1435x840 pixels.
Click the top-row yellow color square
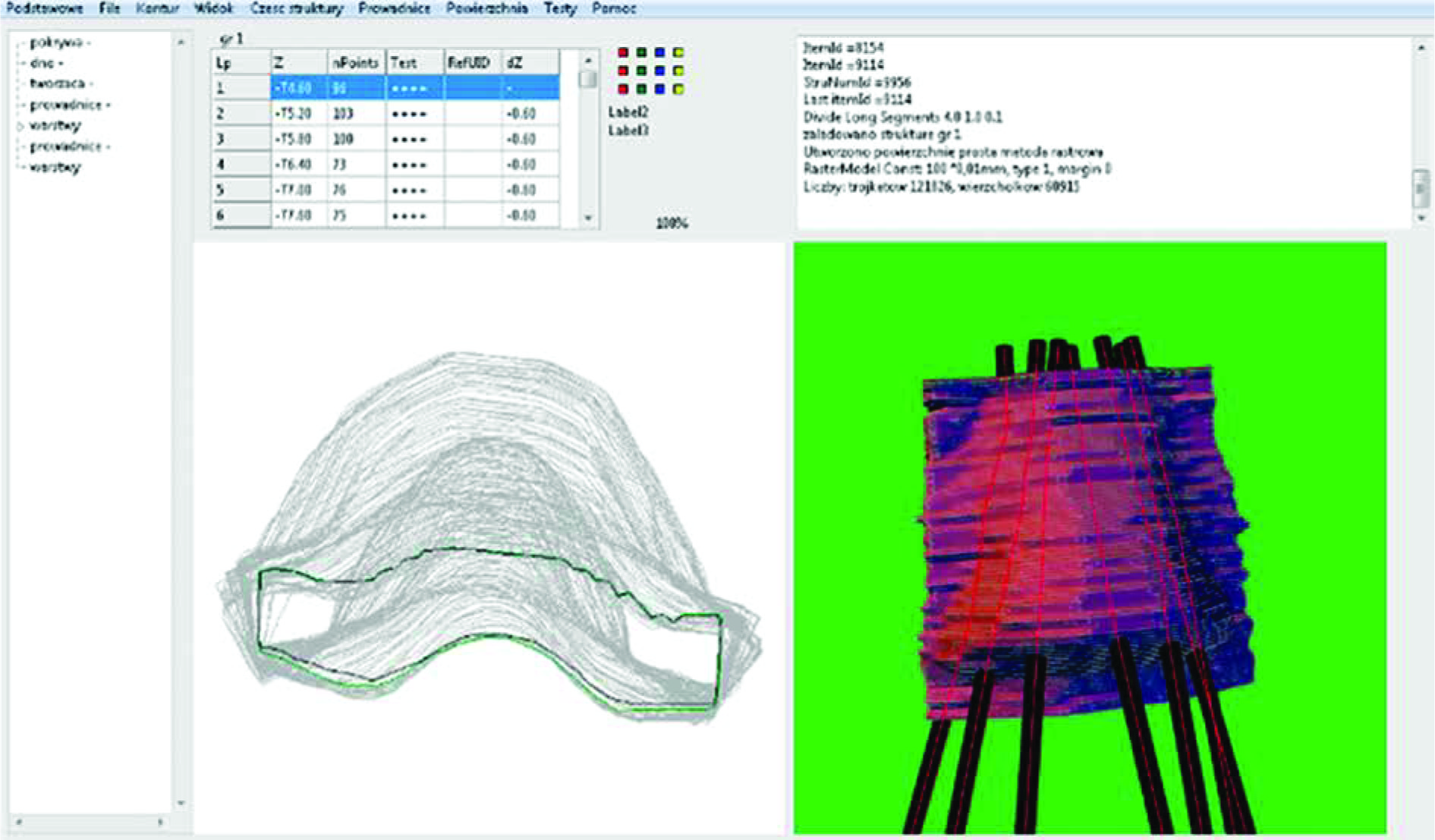coord(678,52)
